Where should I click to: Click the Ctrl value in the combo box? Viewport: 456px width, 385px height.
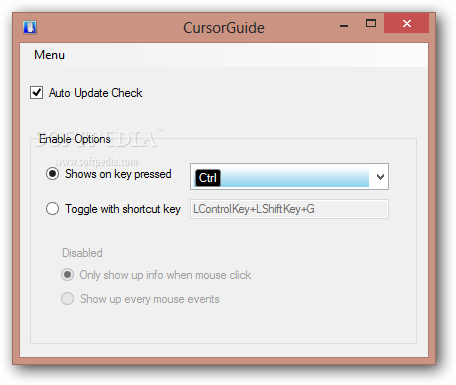[208, 178]
